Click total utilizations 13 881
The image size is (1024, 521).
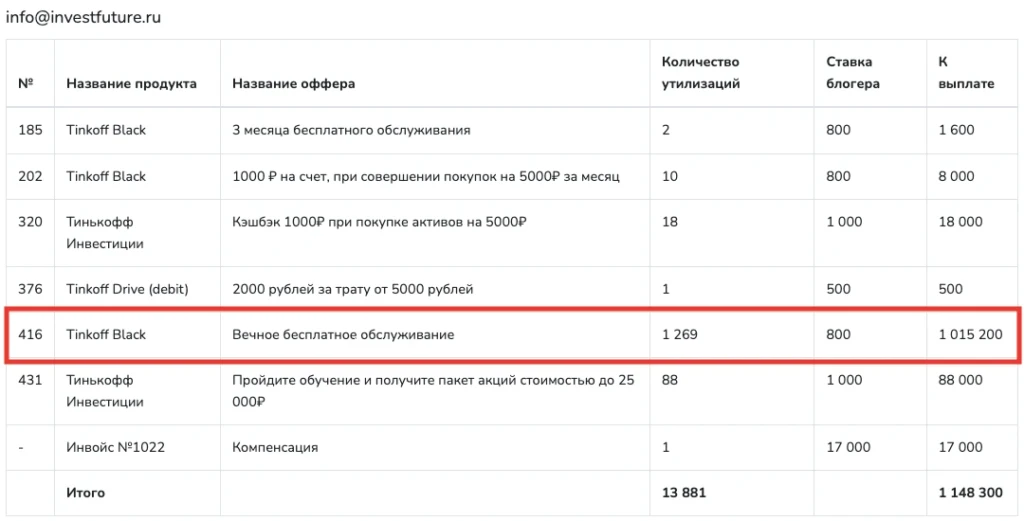tap(684, 493)
